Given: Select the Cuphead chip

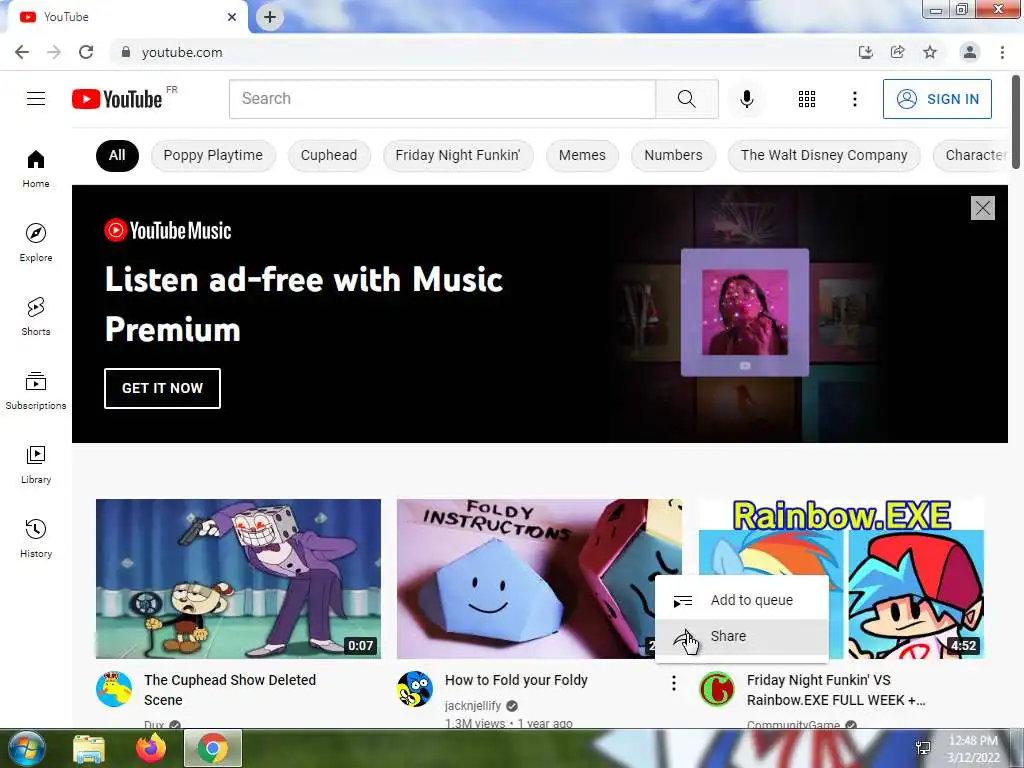Looking at the screenshot, I should (328, 155).
